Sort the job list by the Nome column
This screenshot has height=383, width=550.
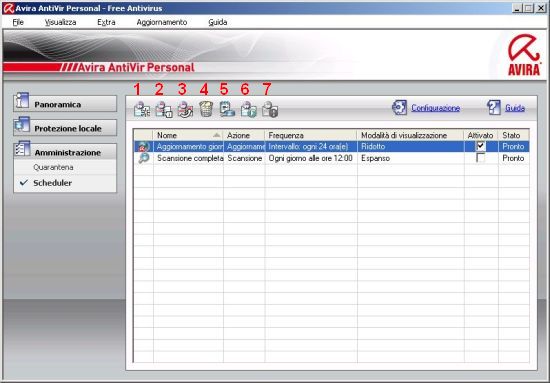click(x=188, y=135)
